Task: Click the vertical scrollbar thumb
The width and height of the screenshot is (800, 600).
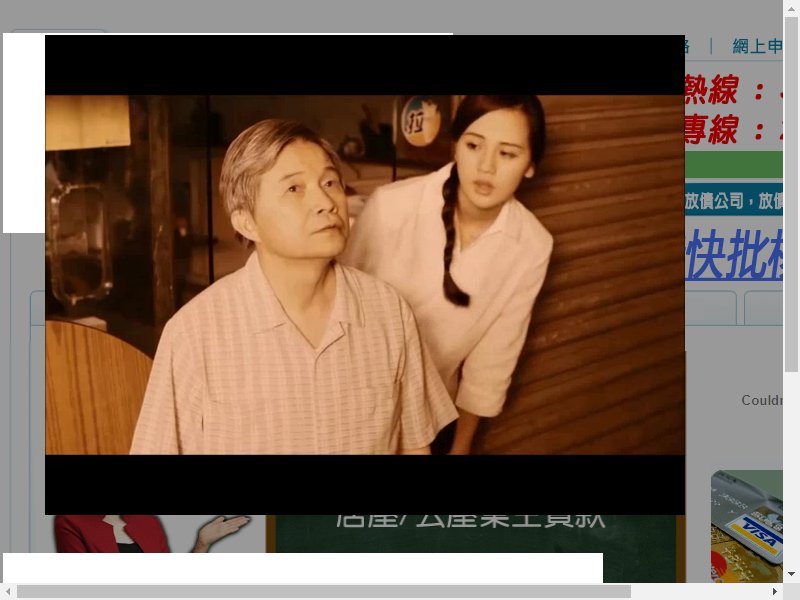Action: pos(791,194)
